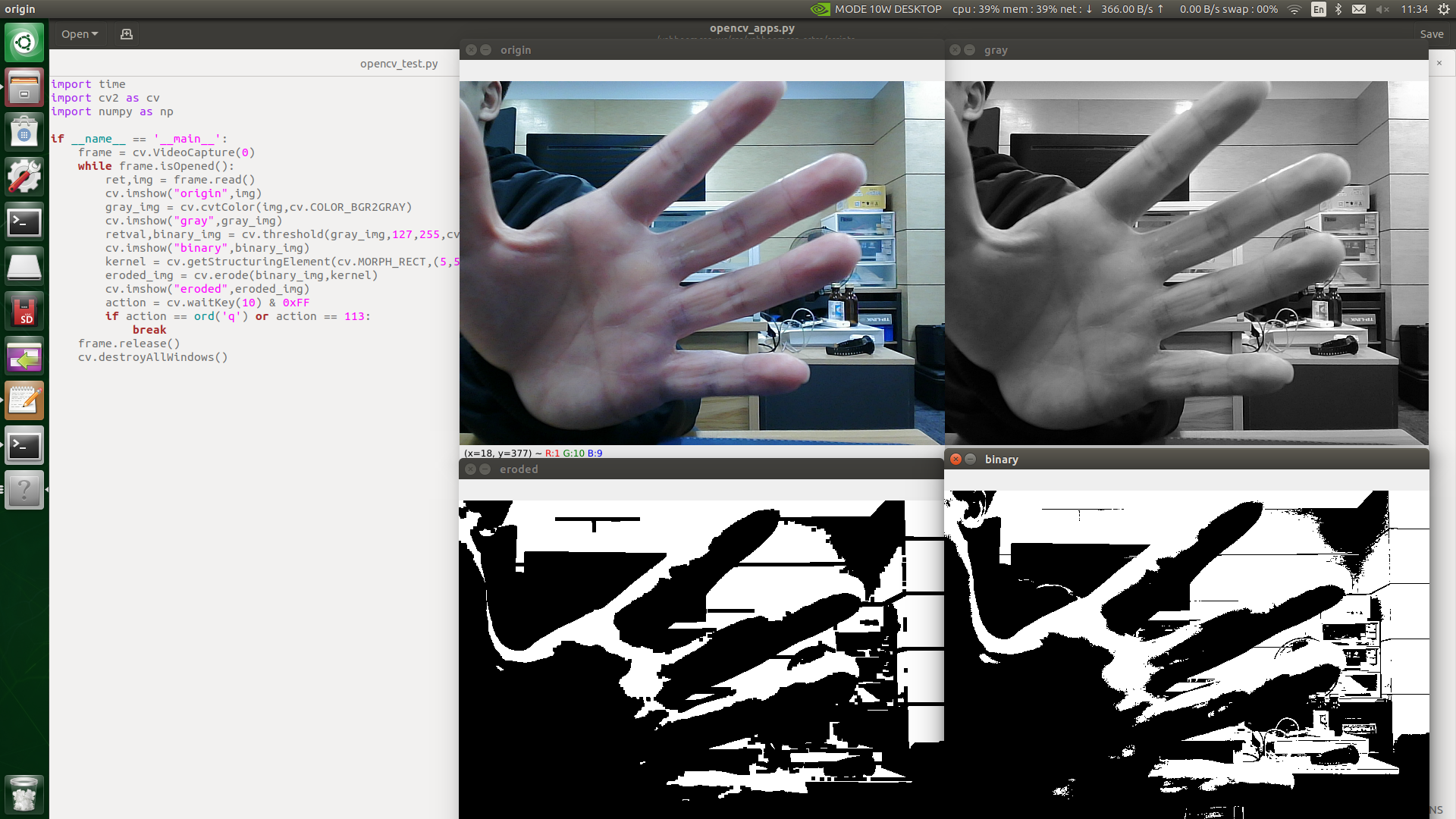Click the Bluetooth indicator

(1338, 9)
